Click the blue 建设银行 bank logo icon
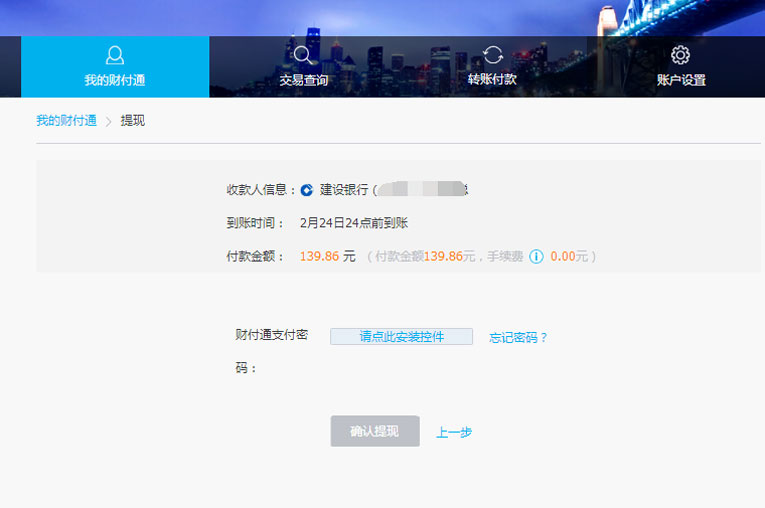Image resolution: width=765 pixels, height=508 pixels. click(x=307, y=189)
